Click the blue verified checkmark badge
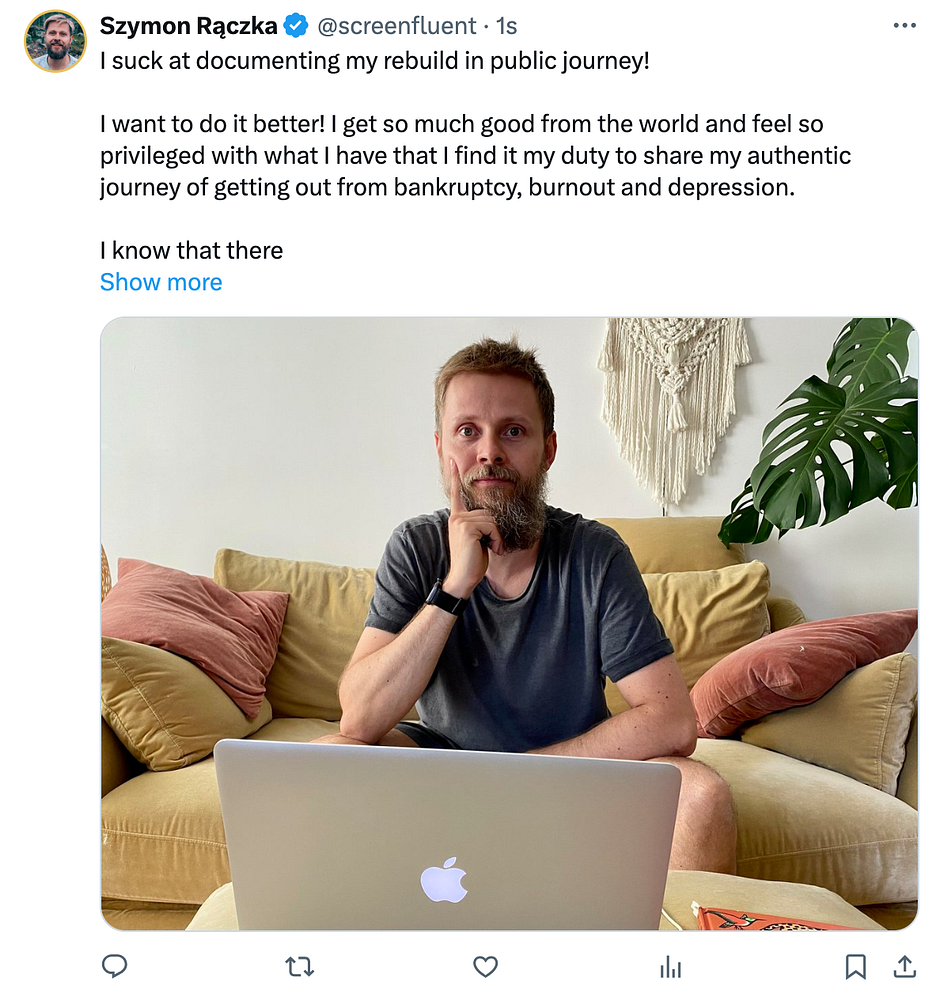This screenshot has width=940, height=1000. [295, 26]
